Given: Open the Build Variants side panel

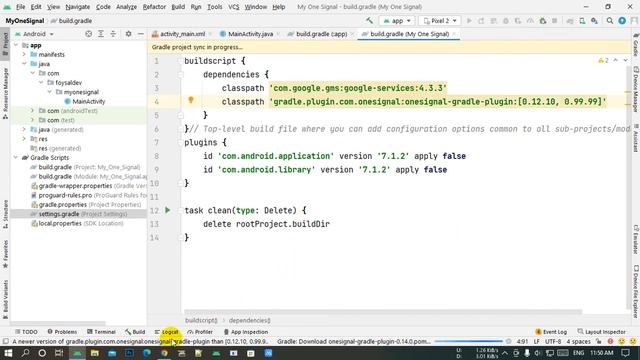Looking at the screenshot, I should point(5,300).
